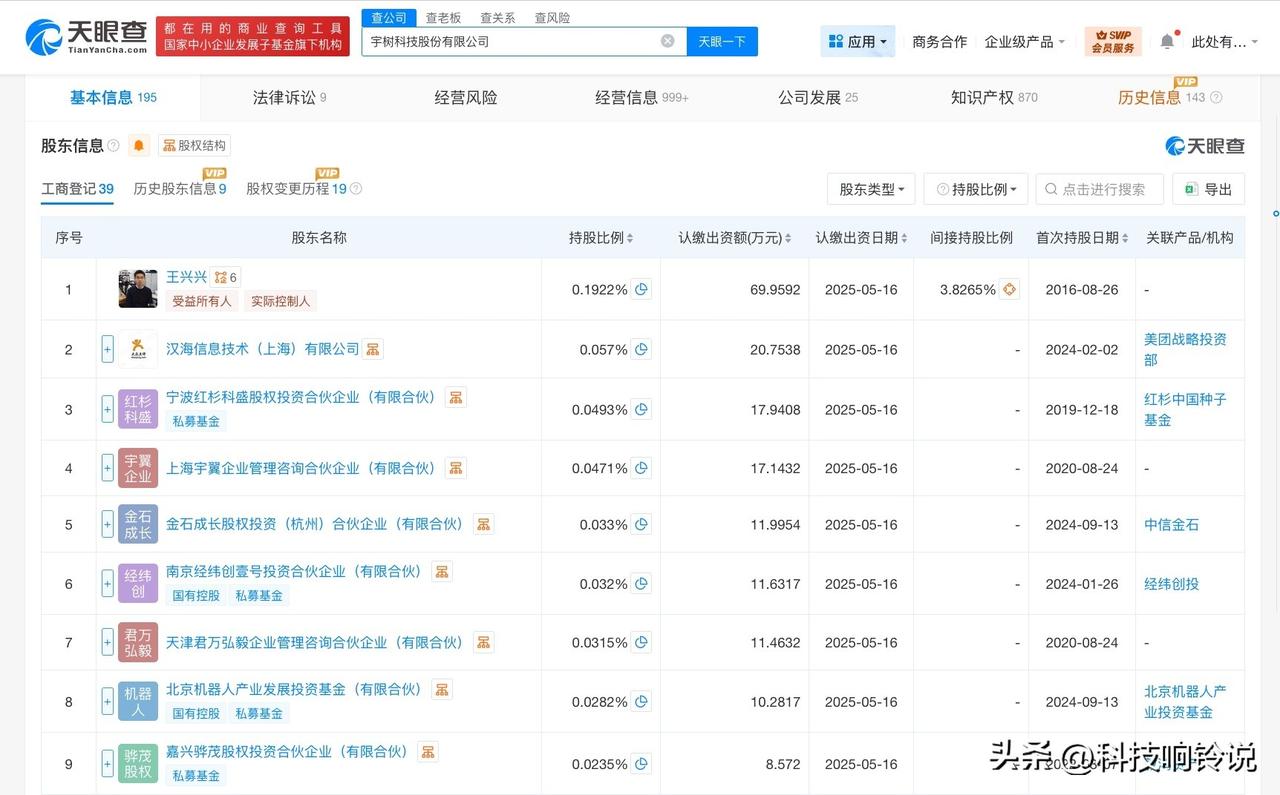This screenshot has width=1280, height=795.
Task: Open the 应用 apps dropdown
Action: (858, 42)
